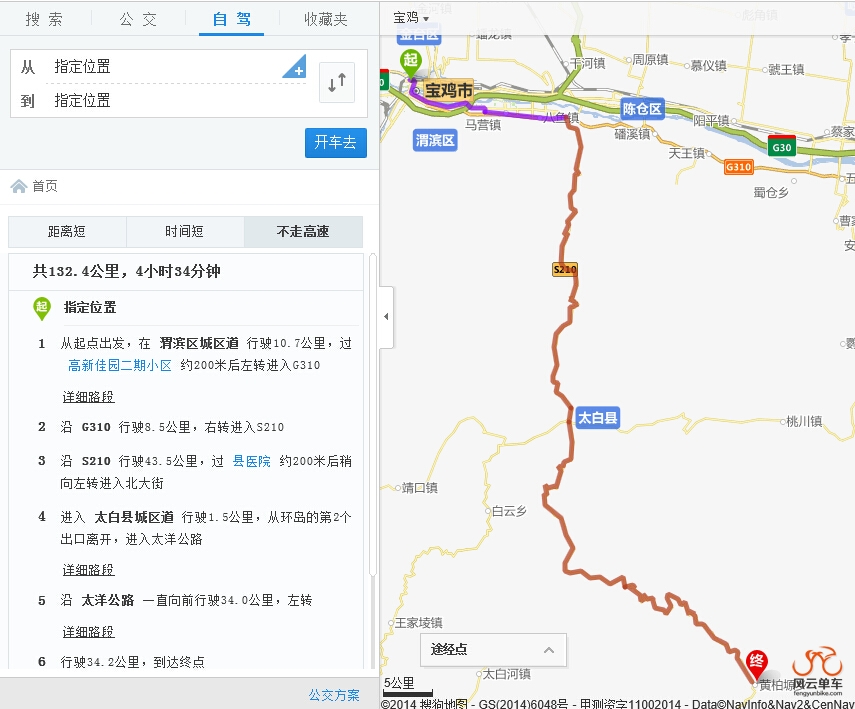
Task: Collapse the left route sidebar
Action: click(x=386, y=316)
